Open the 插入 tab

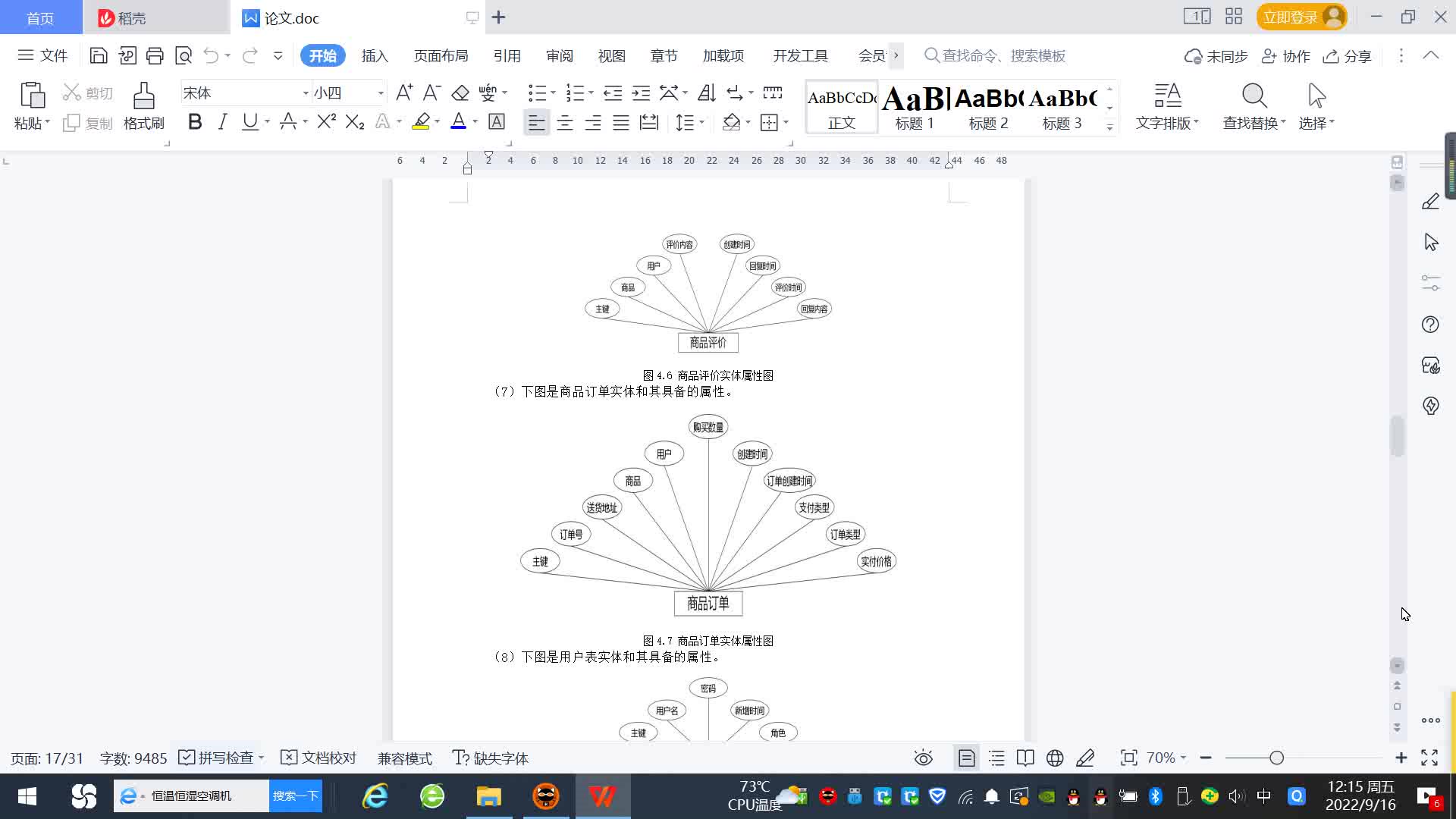pyautogui.click(x=375, y=55)
